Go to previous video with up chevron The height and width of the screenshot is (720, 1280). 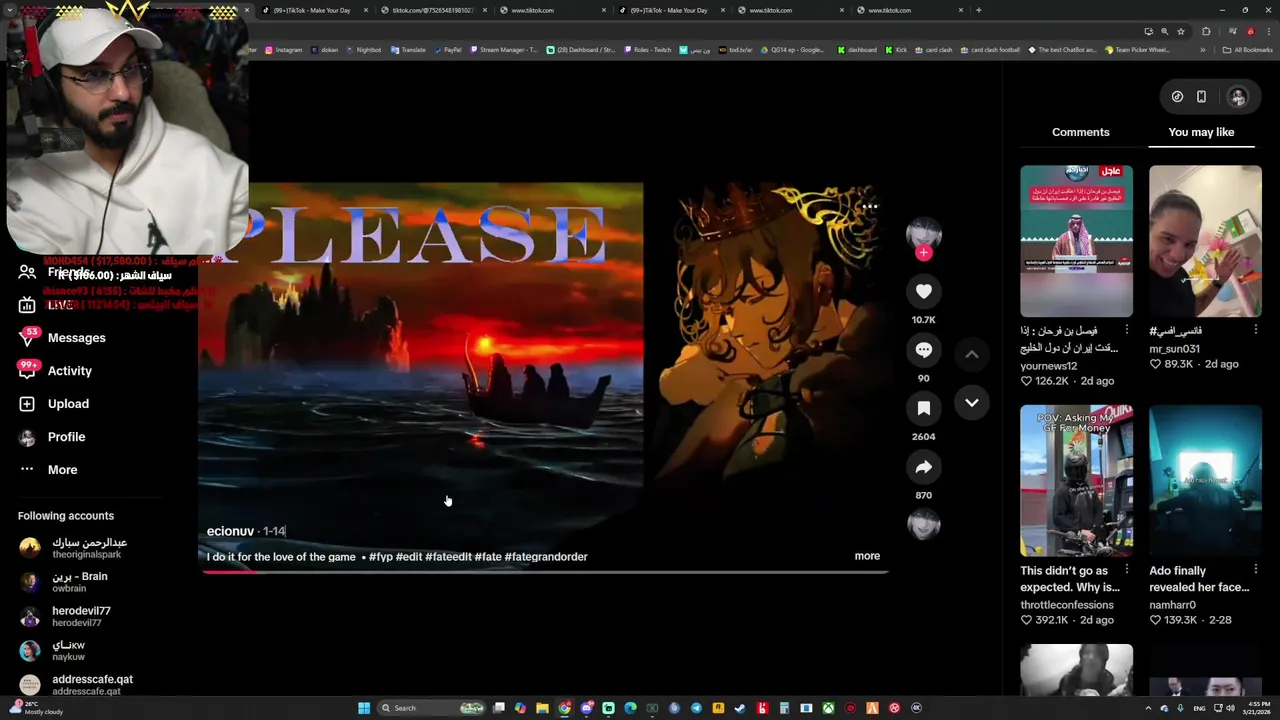(x=971, y=354)
